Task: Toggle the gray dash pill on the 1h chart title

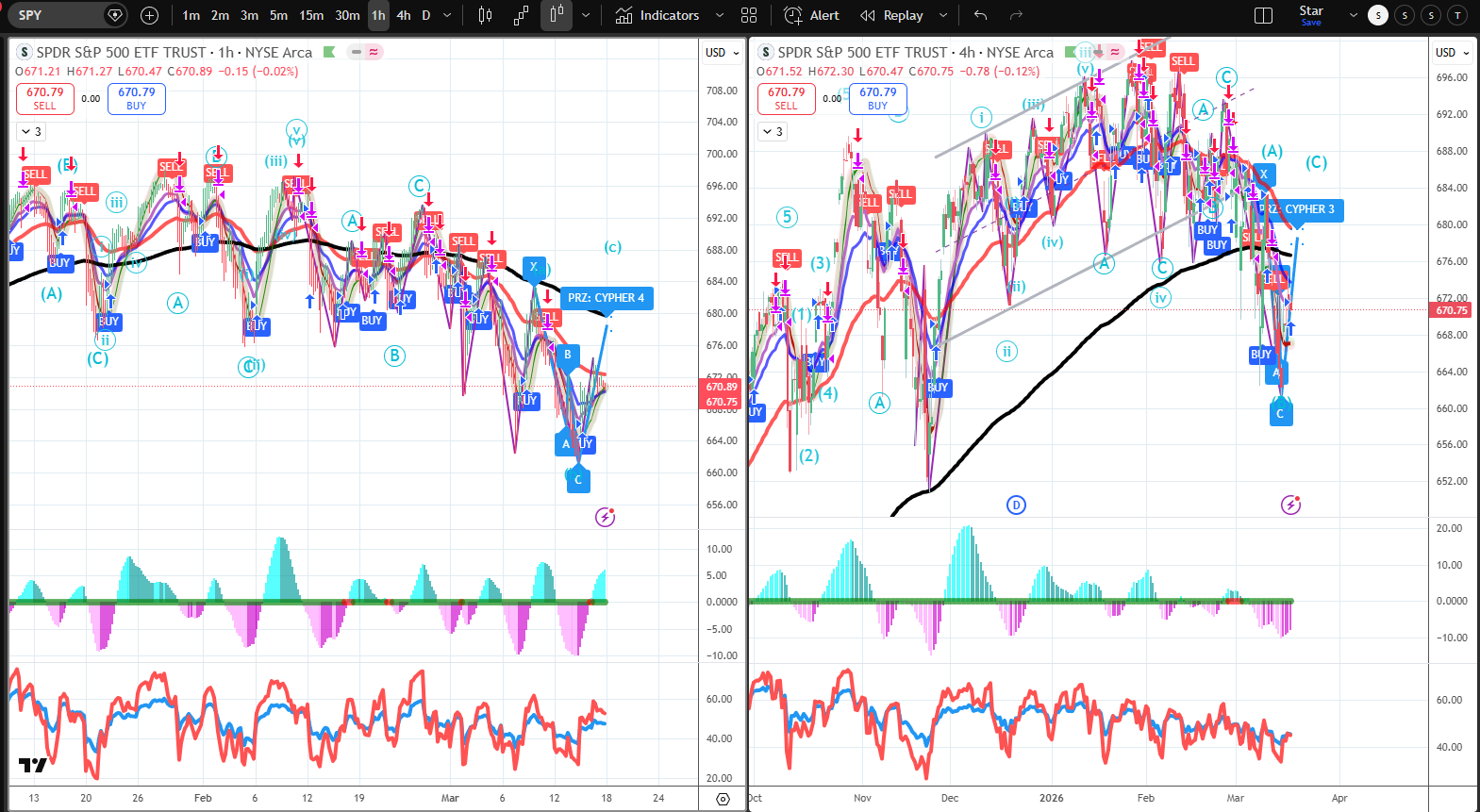Action: (356, 52)
